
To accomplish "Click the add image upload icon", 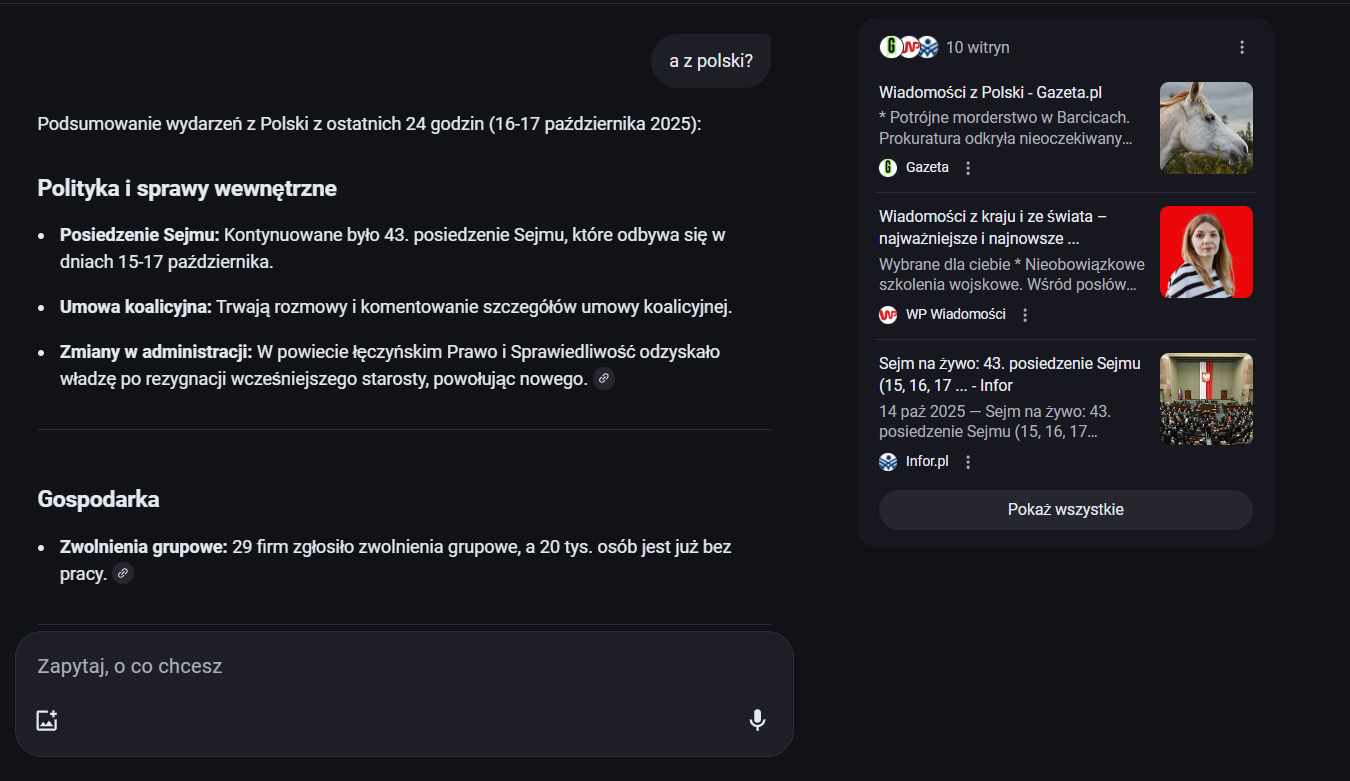I will pyautogui.click(x=47, y=720).
